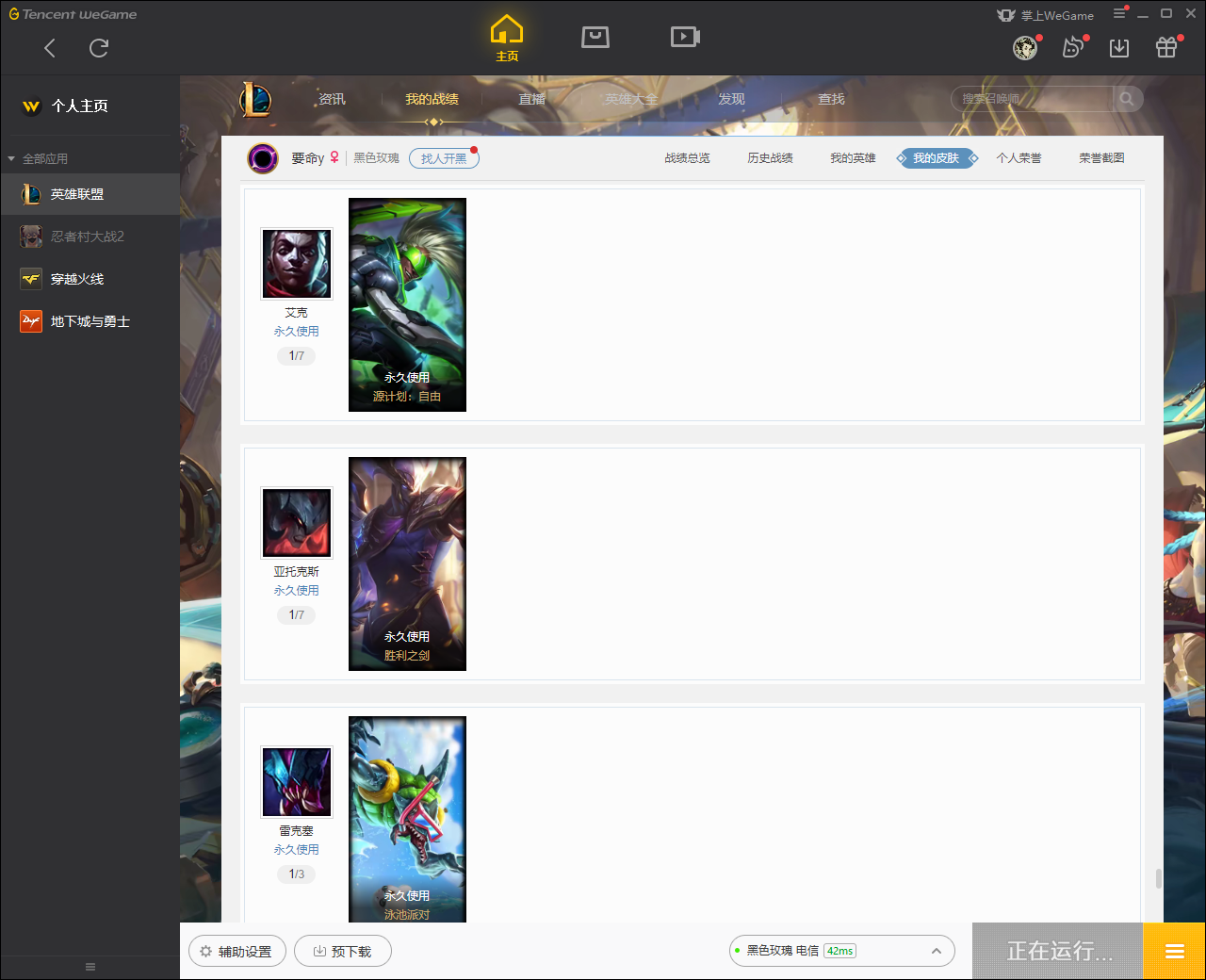Open the top-right hamburger menu
Screen dimensions: 1206x980
(x=1120, y=13)
